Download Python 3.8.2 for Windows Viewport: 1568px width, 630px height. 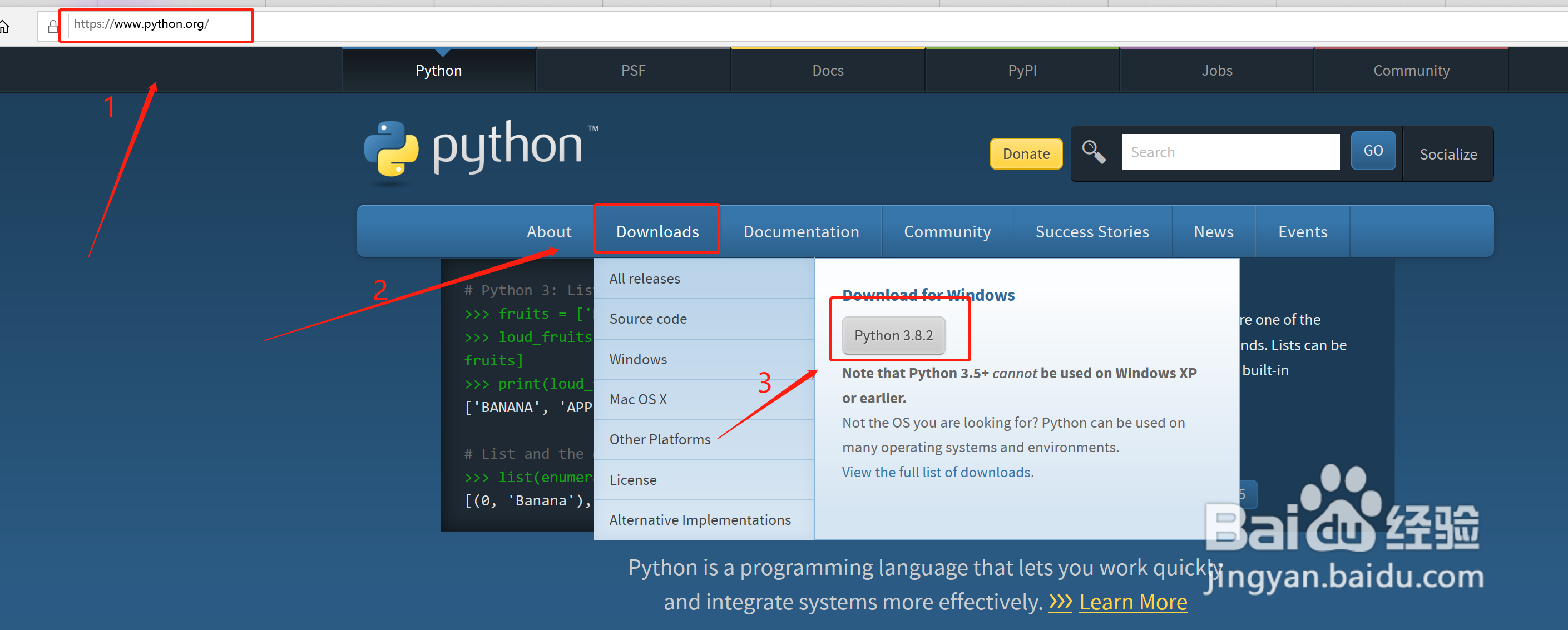tap(893, 335)
